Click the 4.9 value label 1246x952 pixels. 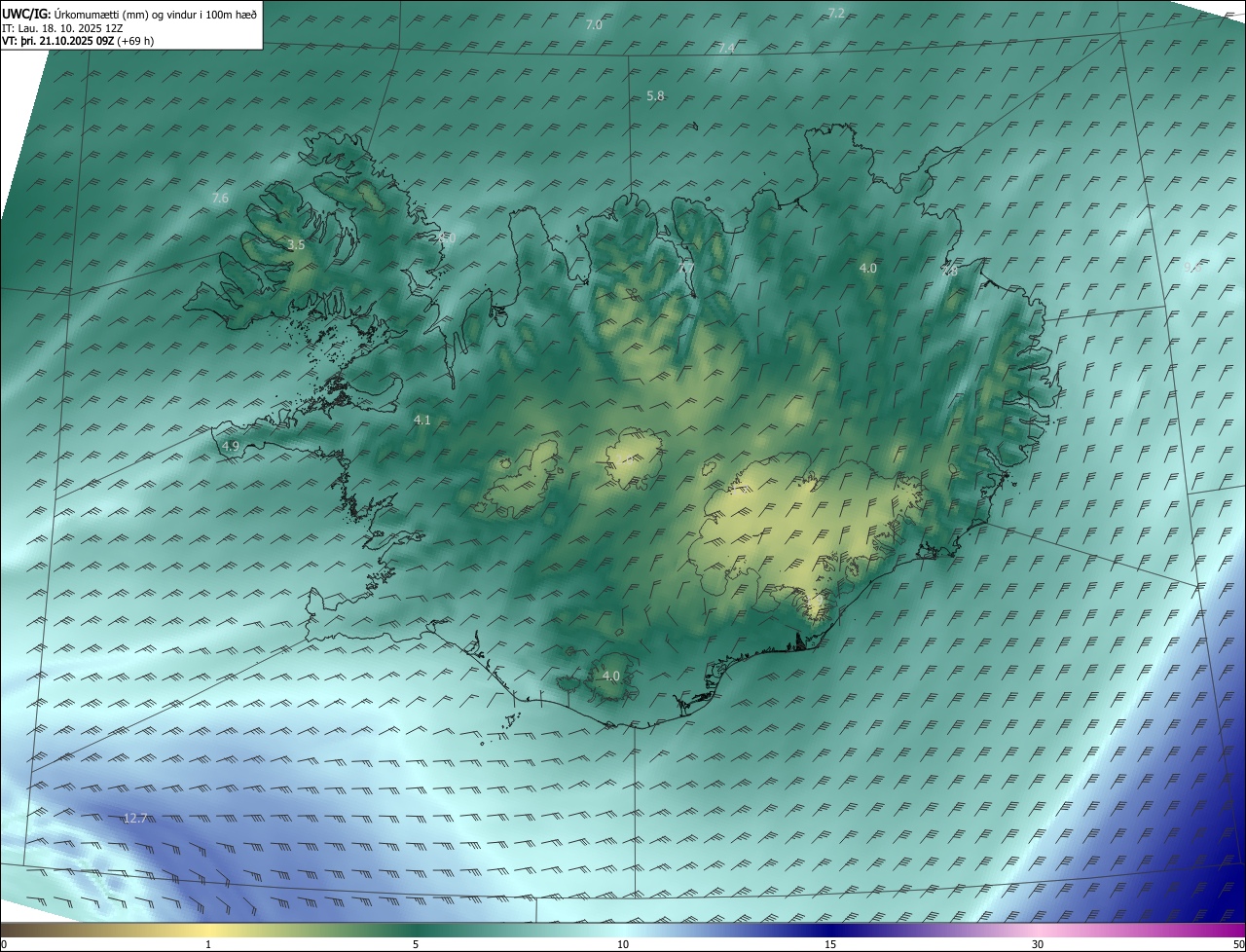click(231, 446)
